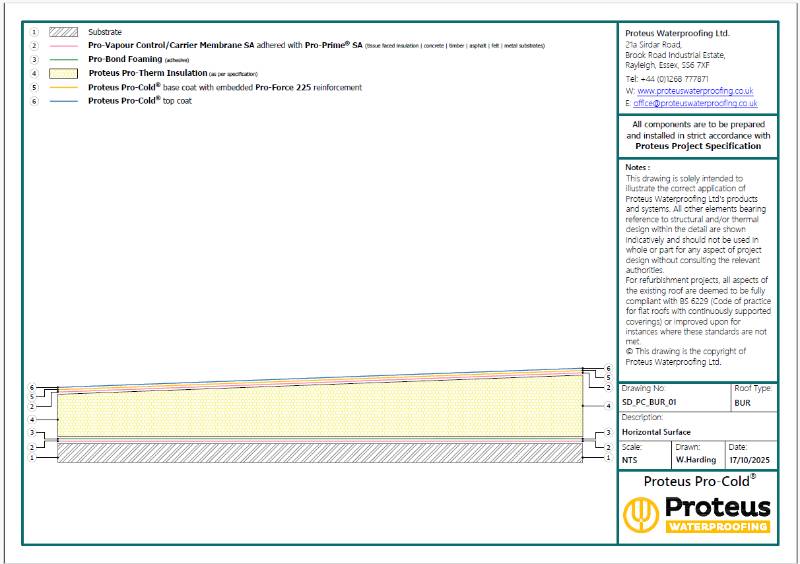800x564 pixels.
Task: Select callout 6 on left of section drawing
Action: (32, 388)
